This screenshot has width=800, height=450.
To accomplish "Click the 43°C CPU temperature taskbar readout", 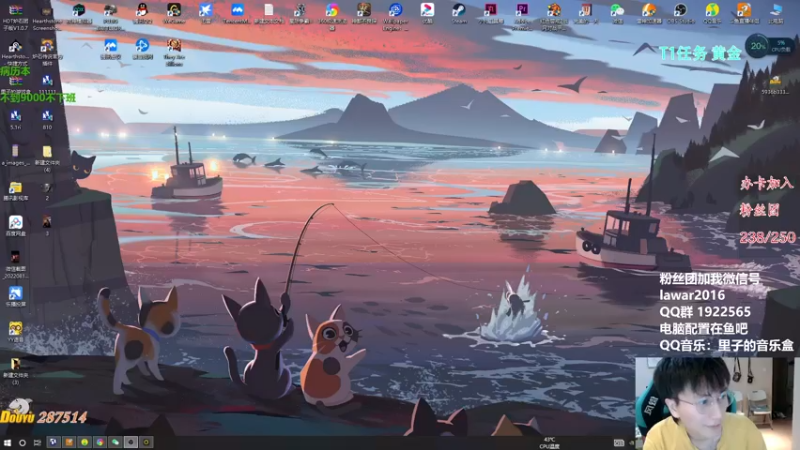I will [549, 443].
